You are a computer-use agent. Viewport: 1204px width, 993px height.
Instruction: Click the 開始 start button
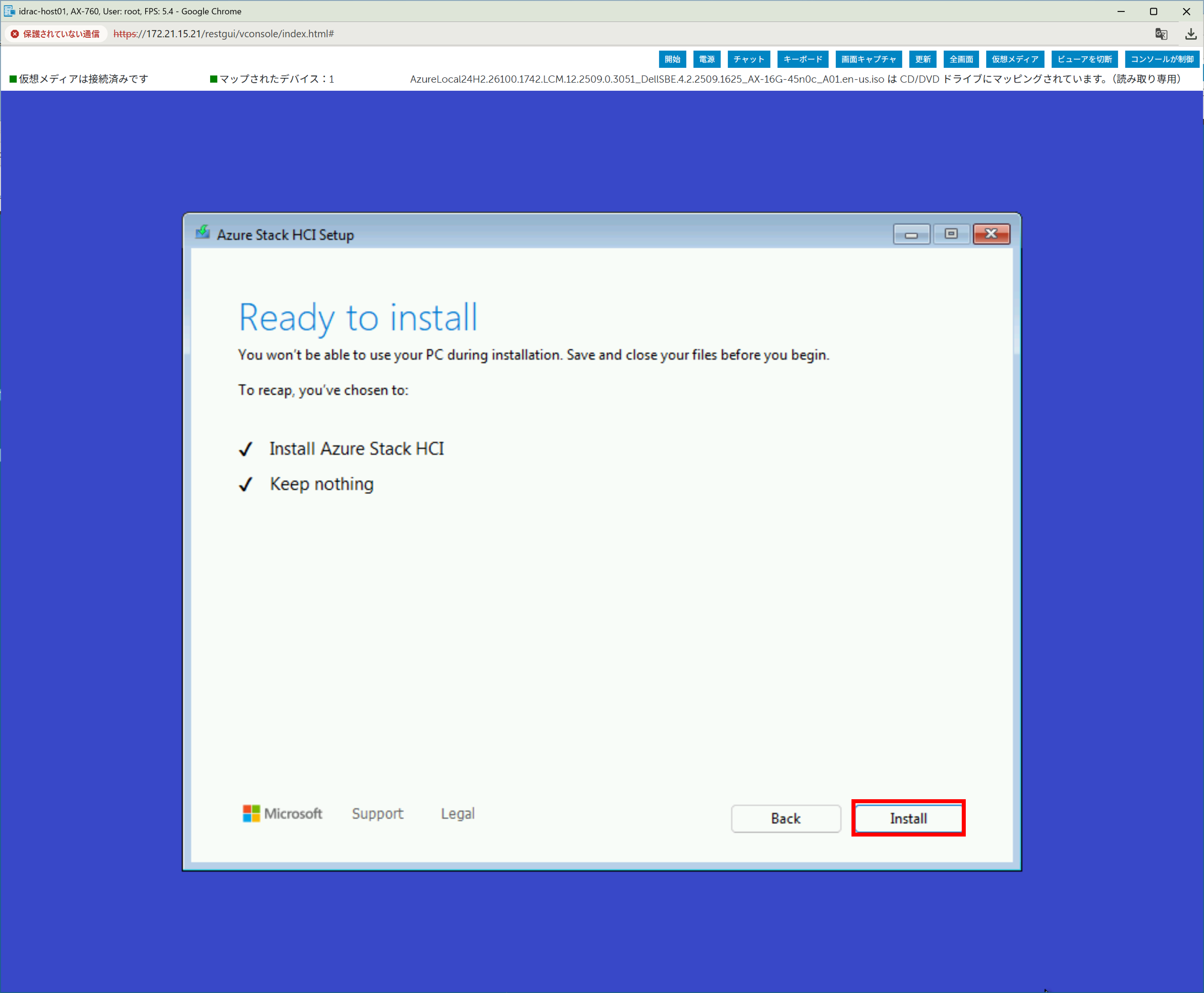click(x=672, y=59)
